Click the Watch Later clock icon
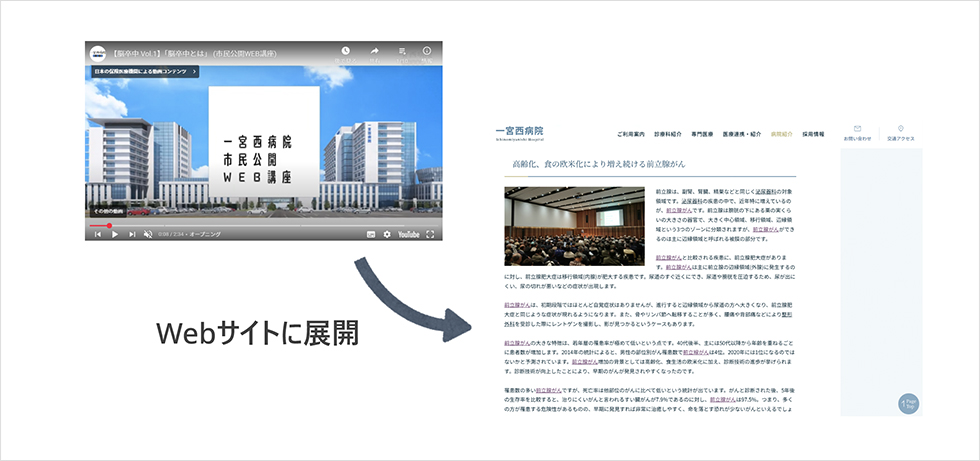 click(345, 52)
